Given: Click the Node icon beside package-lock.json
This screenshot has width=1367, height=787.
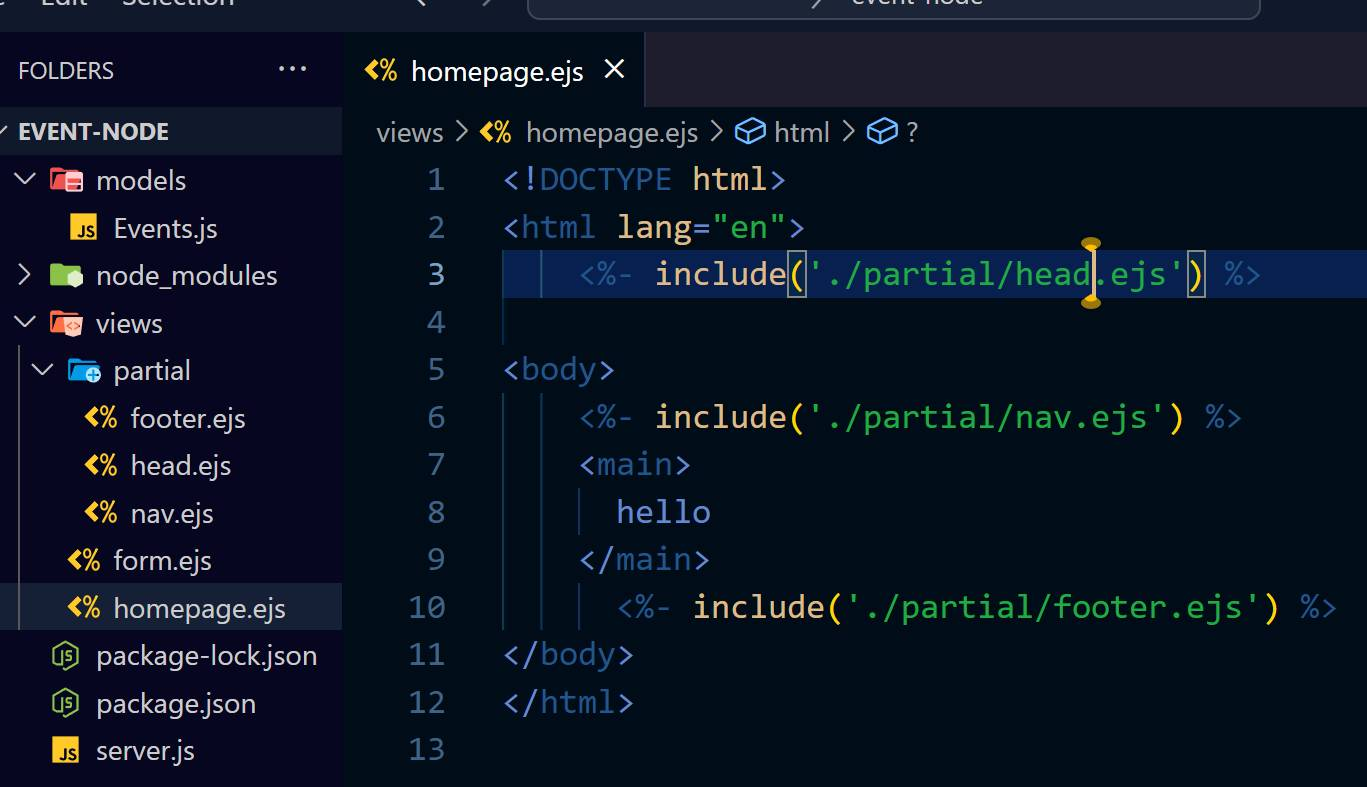Looking at the screenshot, I should coord(65,656).
